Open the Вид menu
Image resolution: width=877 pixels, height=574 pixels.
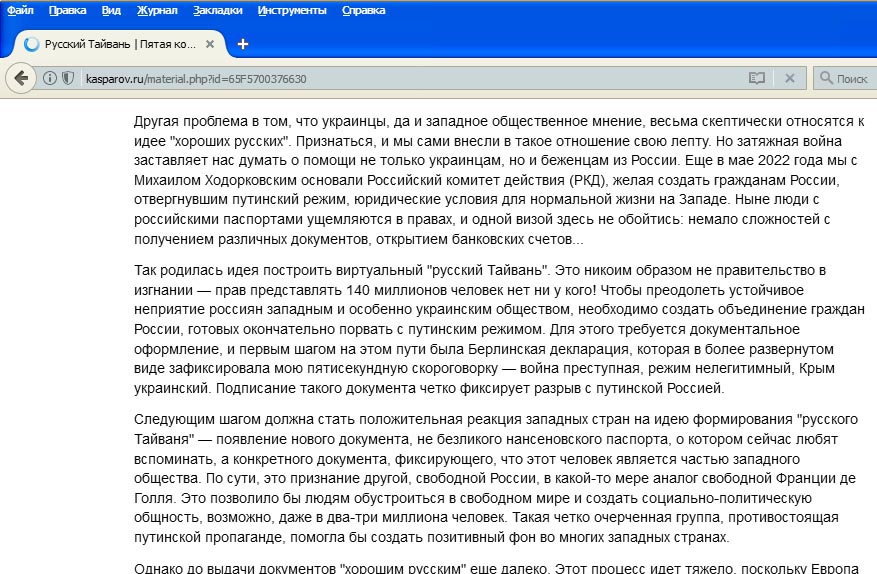point(111,10)
